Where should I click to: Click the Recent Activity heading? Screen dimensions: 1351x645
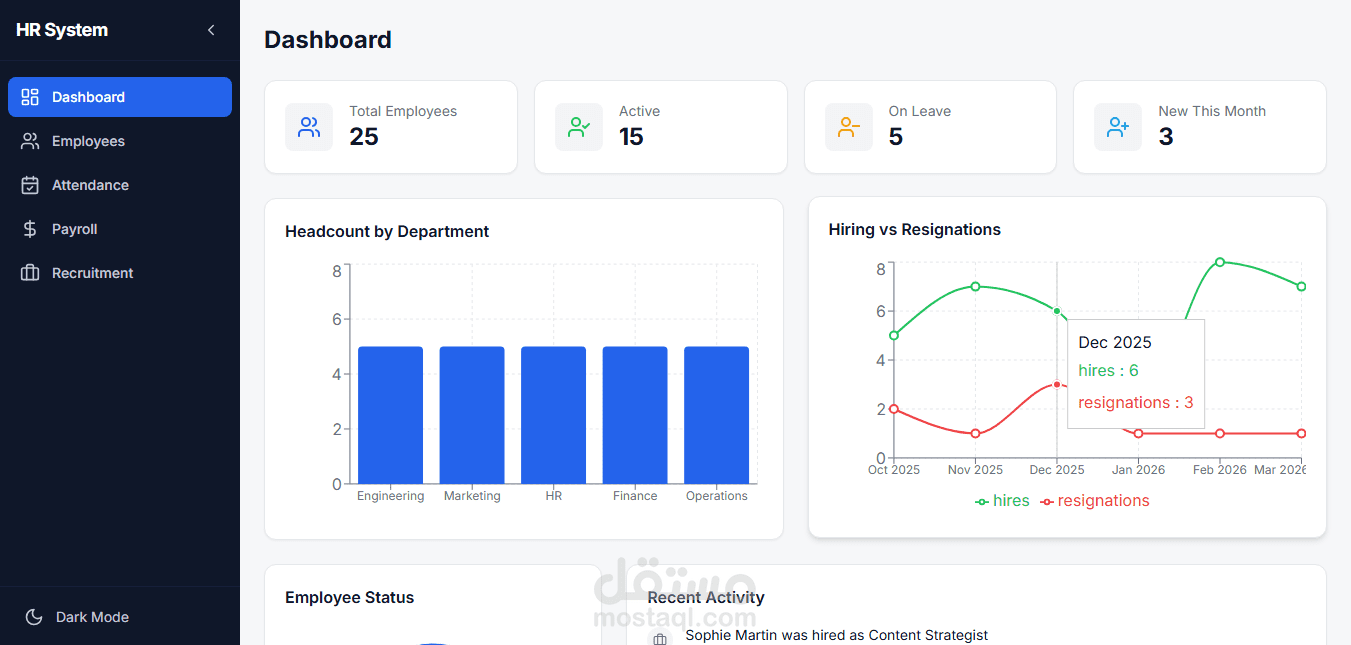point(706,597)
